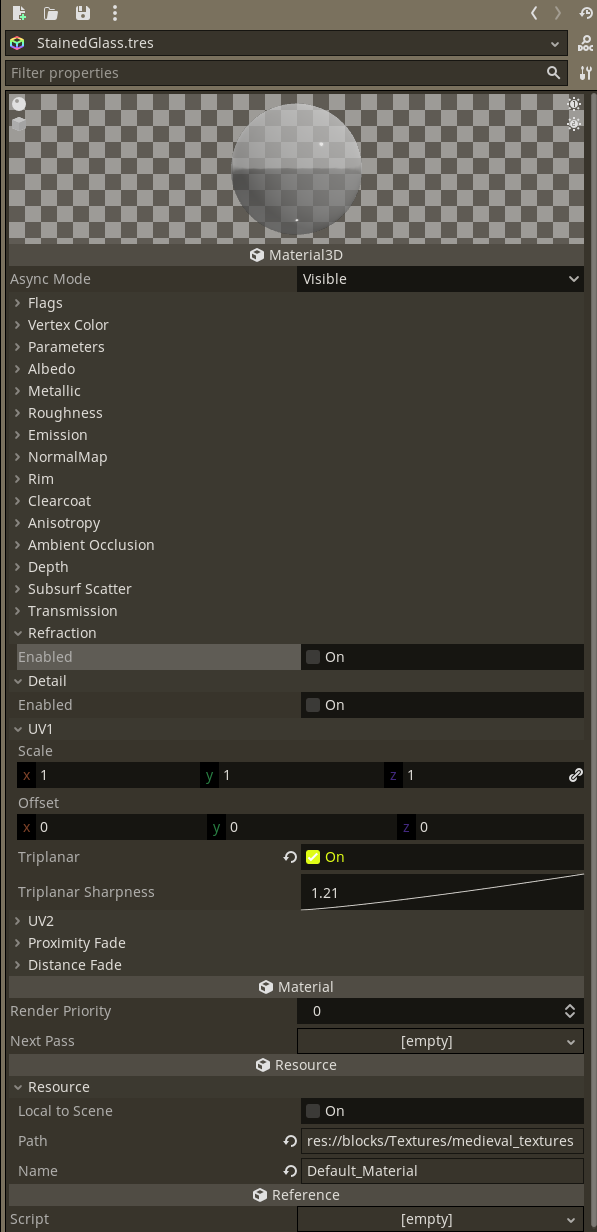Open the inspector extra options vertical dots menu

point(116,12)
